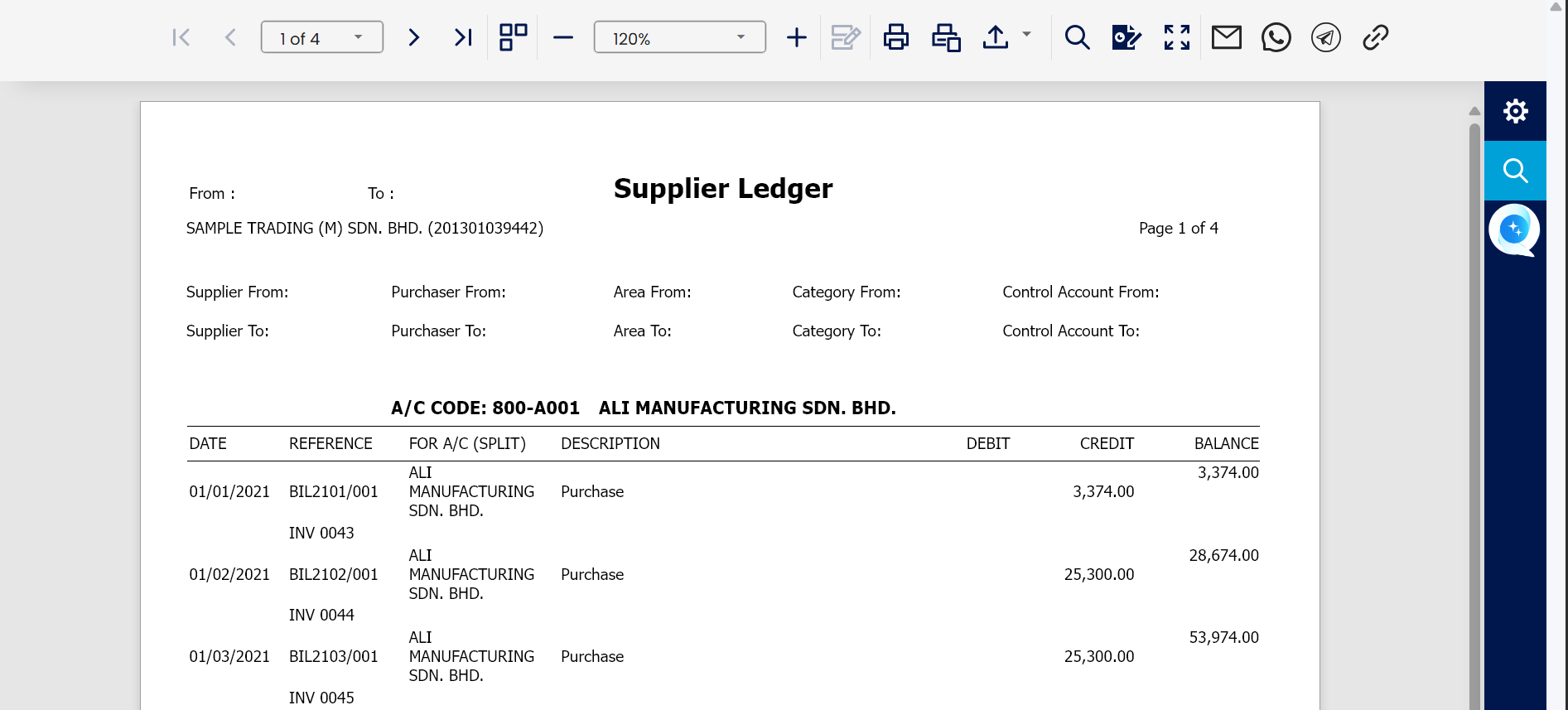This screenshot has width=1568, height=710.
Task: Open the sidebar search panel
Action: point(1515,171)
